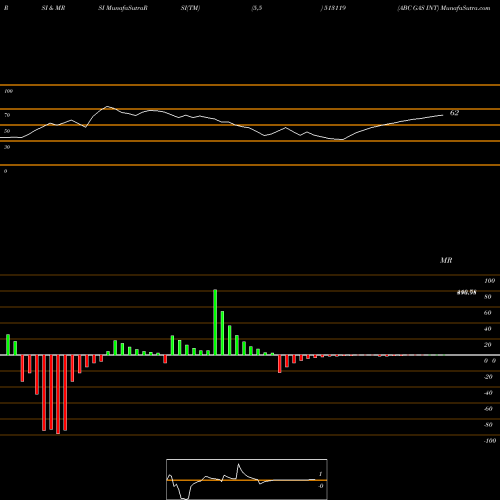500x500 pixels.
Task: Click the MR axis label -100
Action: (490, 441)
